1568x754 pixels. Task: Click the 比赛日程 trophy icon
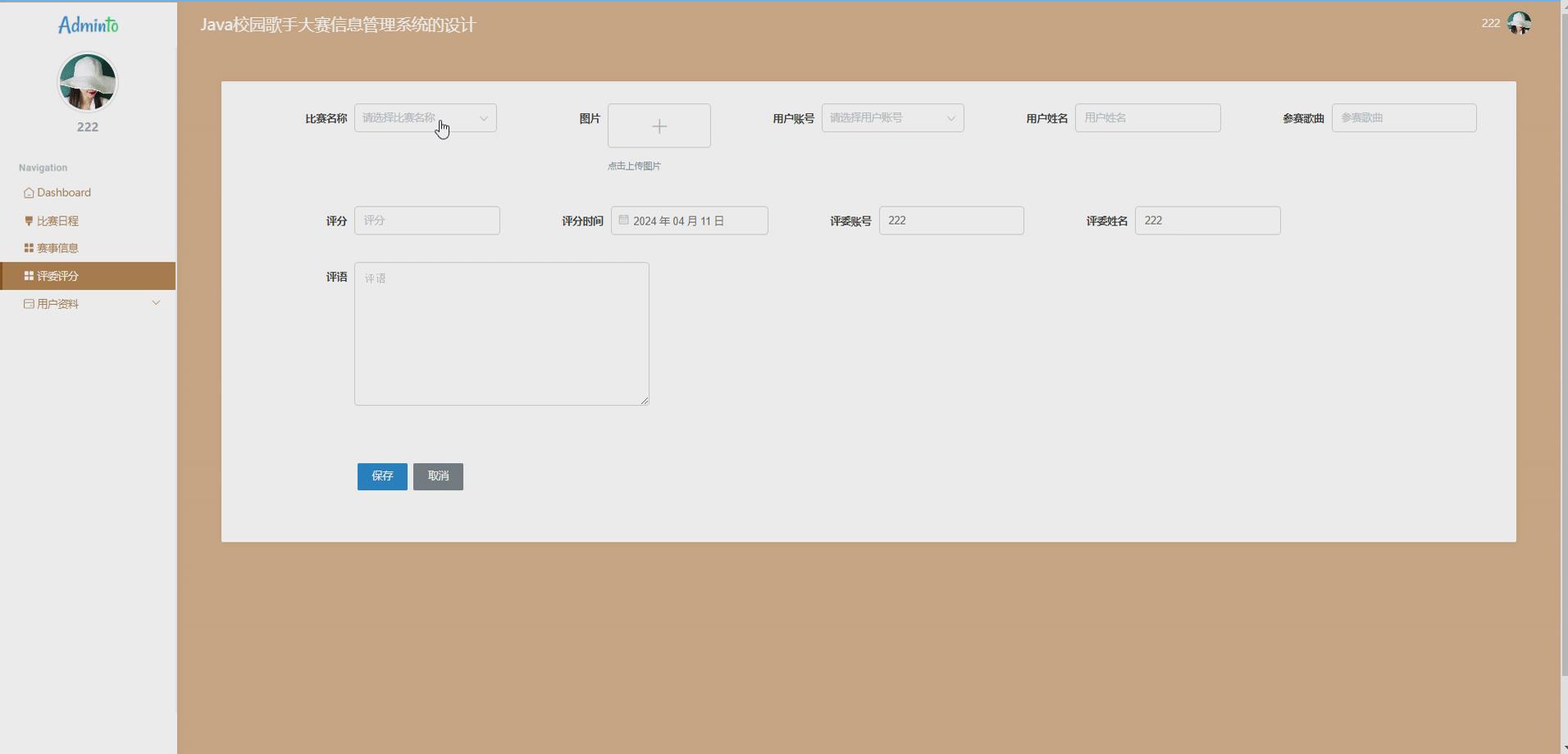pos(29,220)
